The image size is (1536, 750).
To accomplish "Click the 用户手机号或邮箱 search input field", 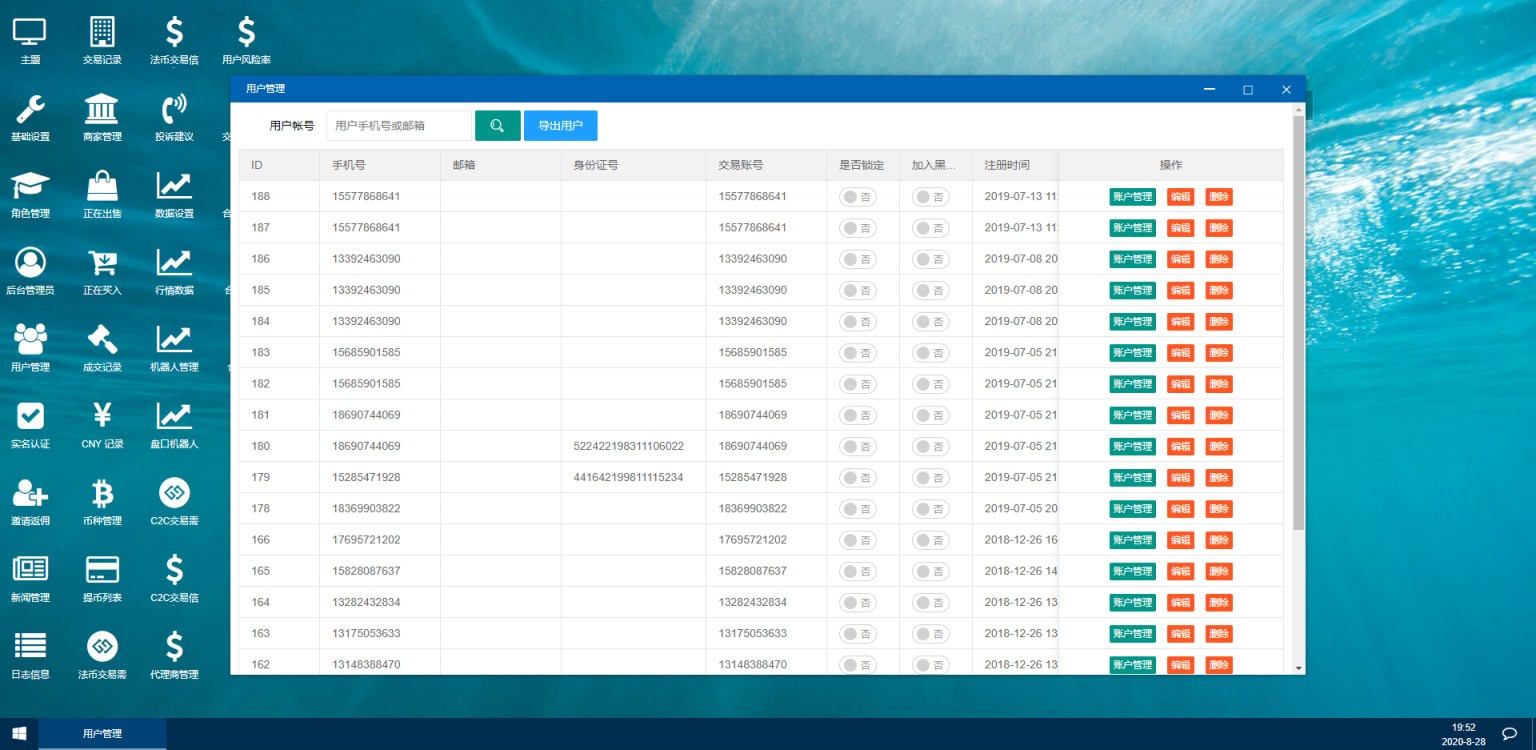I will [x=398, y=126].
